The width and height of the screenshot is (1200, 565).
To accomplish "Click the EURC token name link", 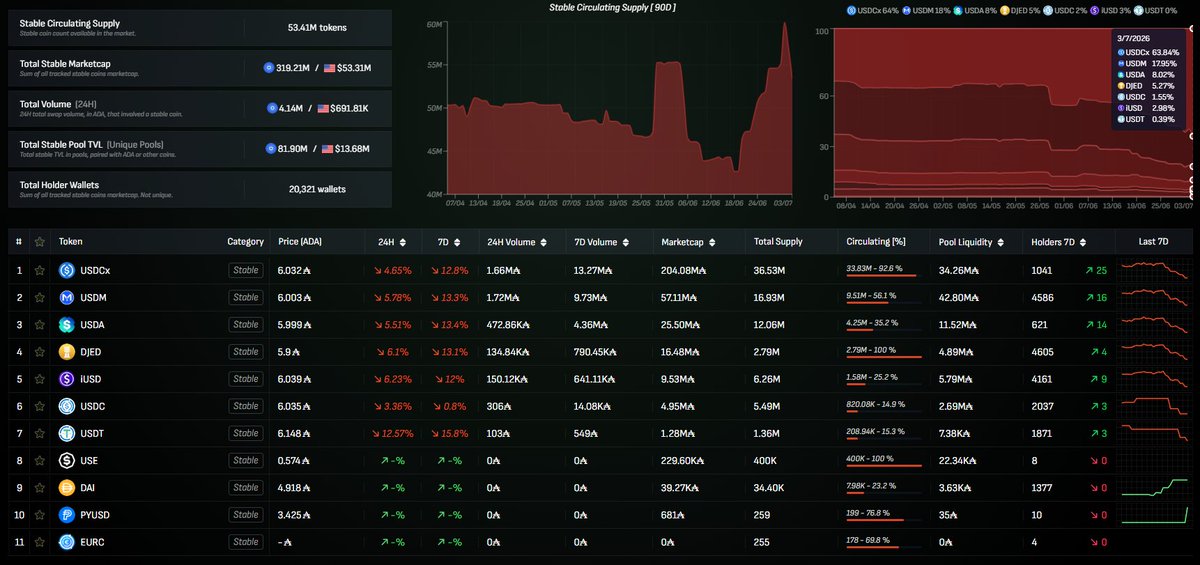I will point(92,542).
